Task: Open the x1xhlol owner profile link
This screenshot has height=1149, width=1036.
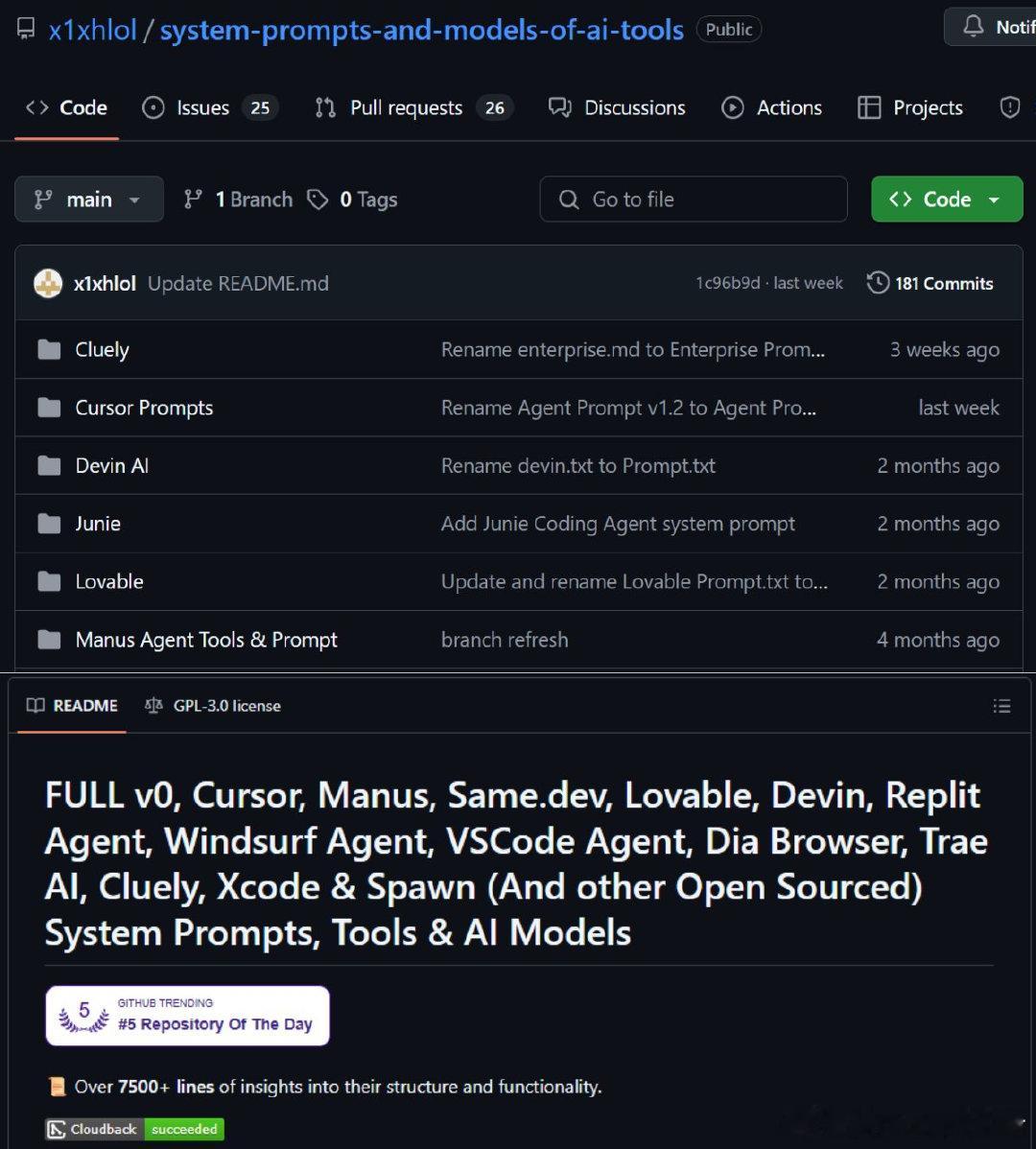Action: click(x=92, y=30)
